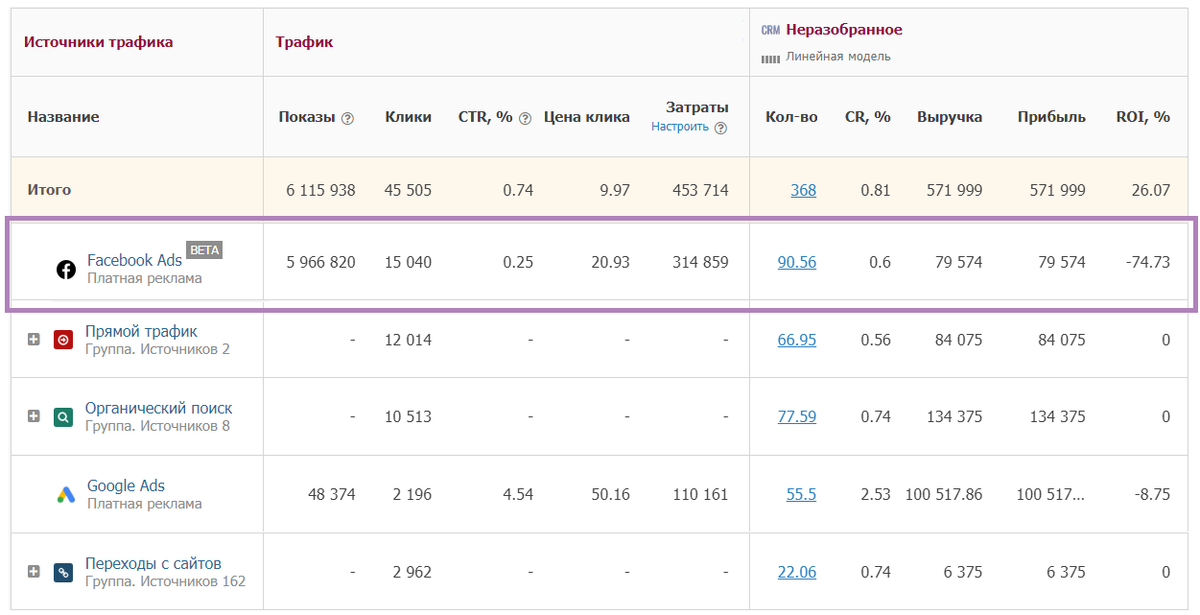Open Переходы с сайтов count link 22.06
Screen dimensions: 1200x615
click(x=797, y=572)
